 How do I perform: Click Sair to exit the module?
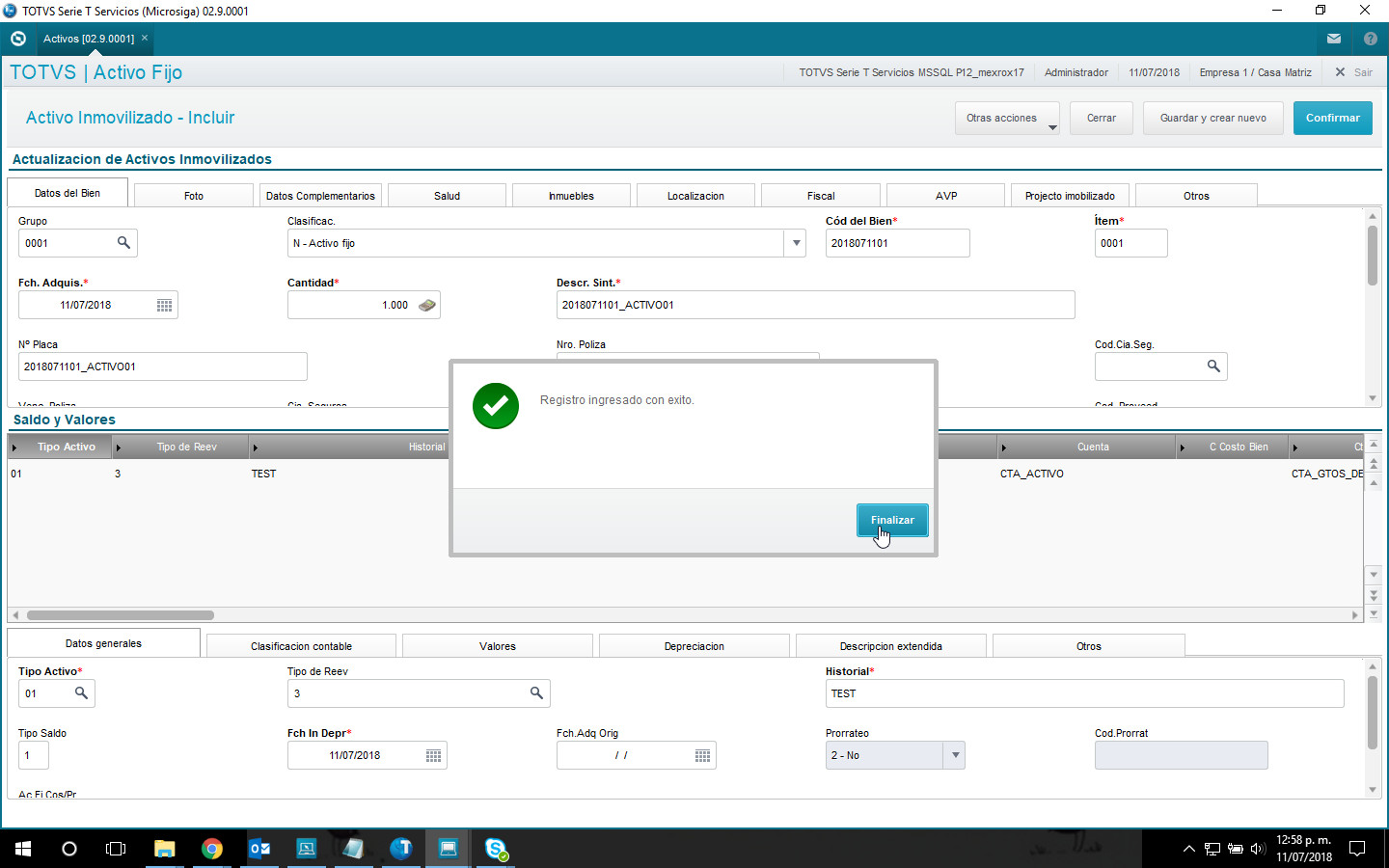[1353, 72]
